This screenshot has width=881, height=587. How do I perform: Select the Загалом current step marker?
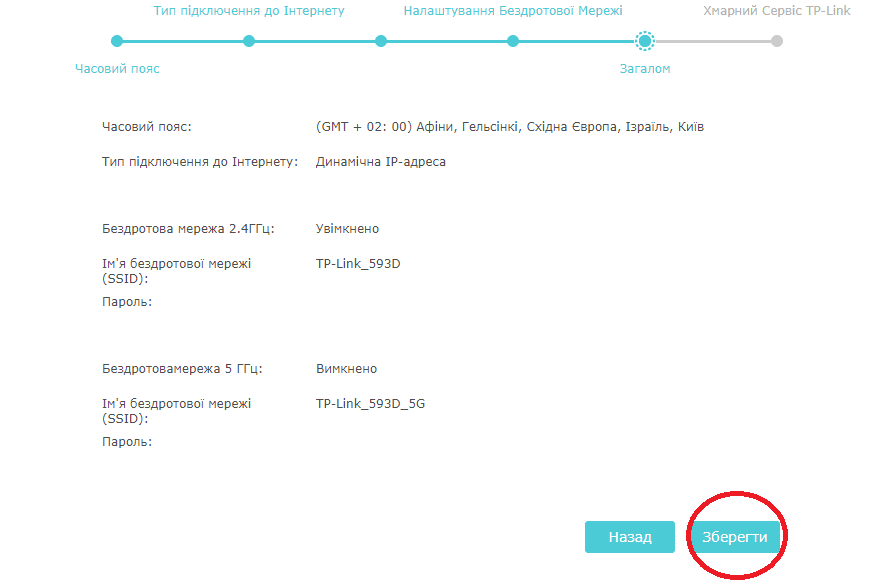pyautogui.click(x=645, y=41)
